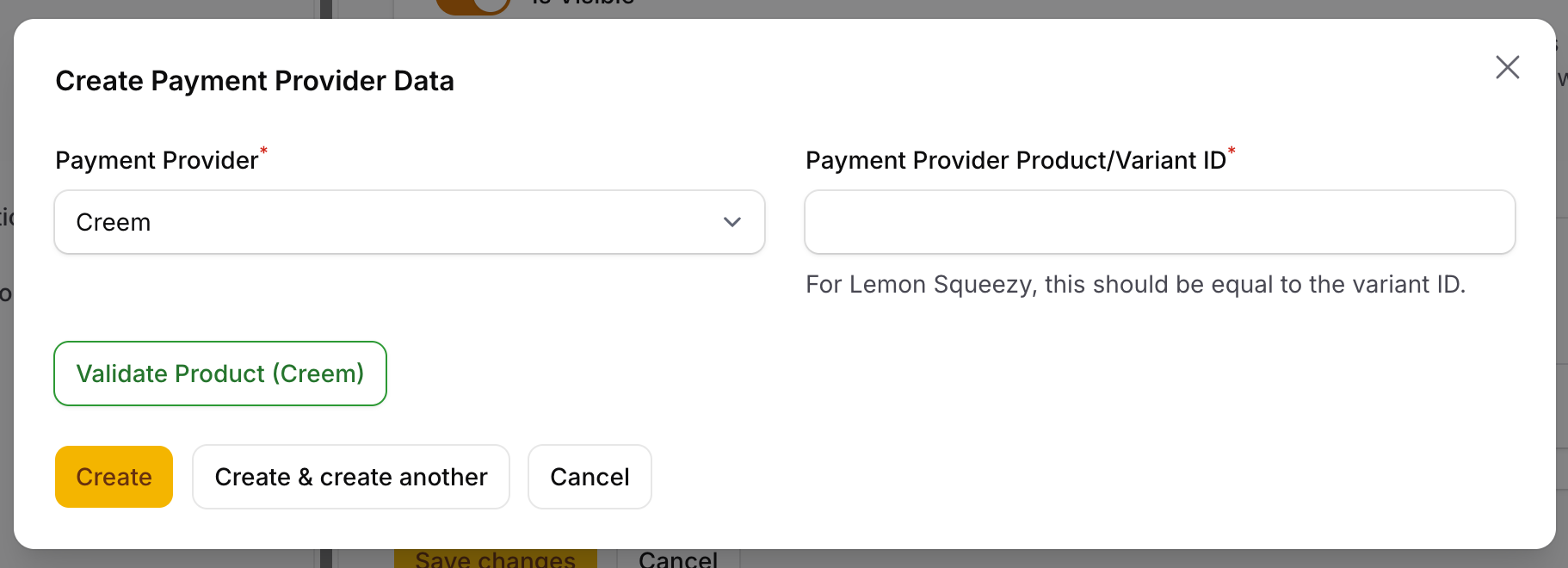Click the Payment Provider Product/Variant ID field
The height and width of the screenshot is (568, 1568).
pyautogui.click(x=1159, y=222)
